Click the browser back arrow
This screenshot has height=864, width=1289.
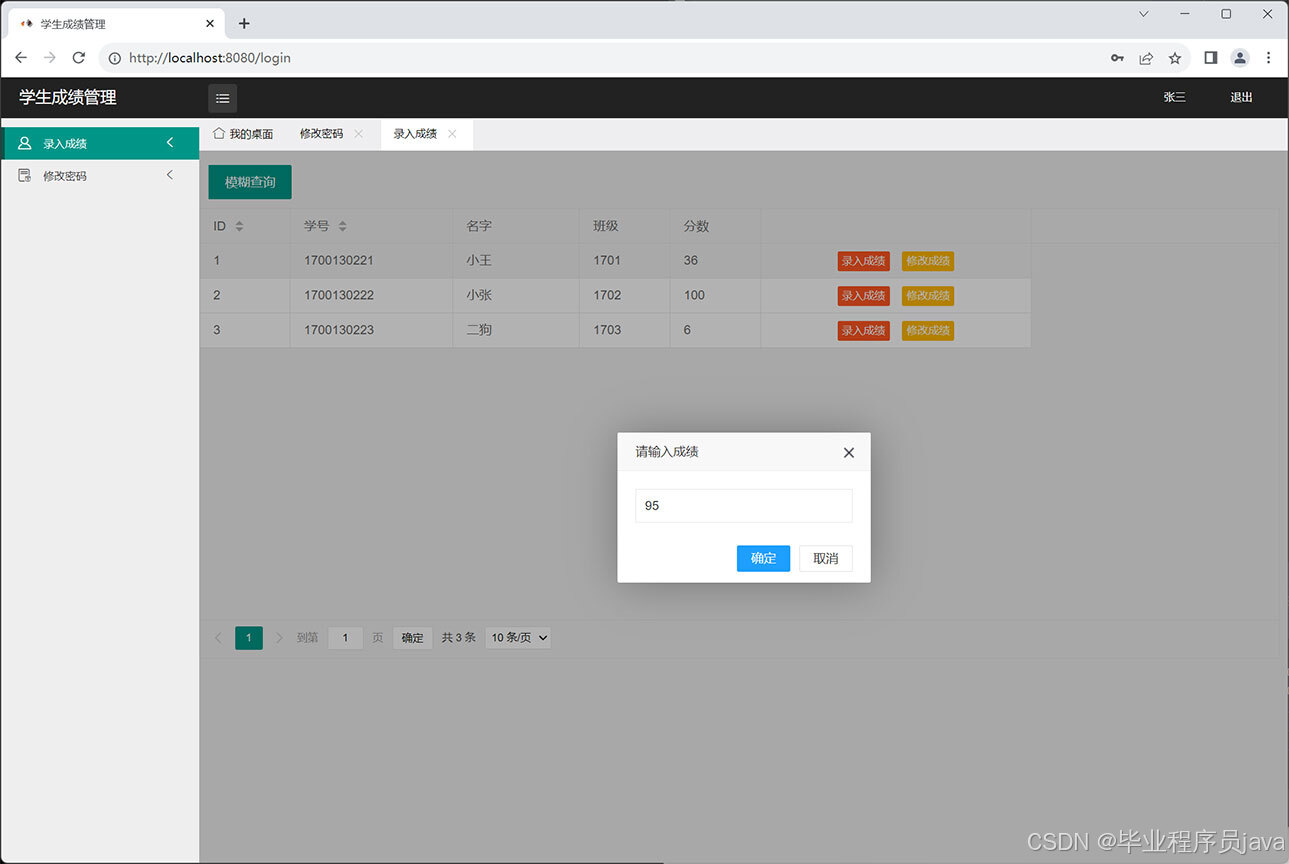coord(21,58)
